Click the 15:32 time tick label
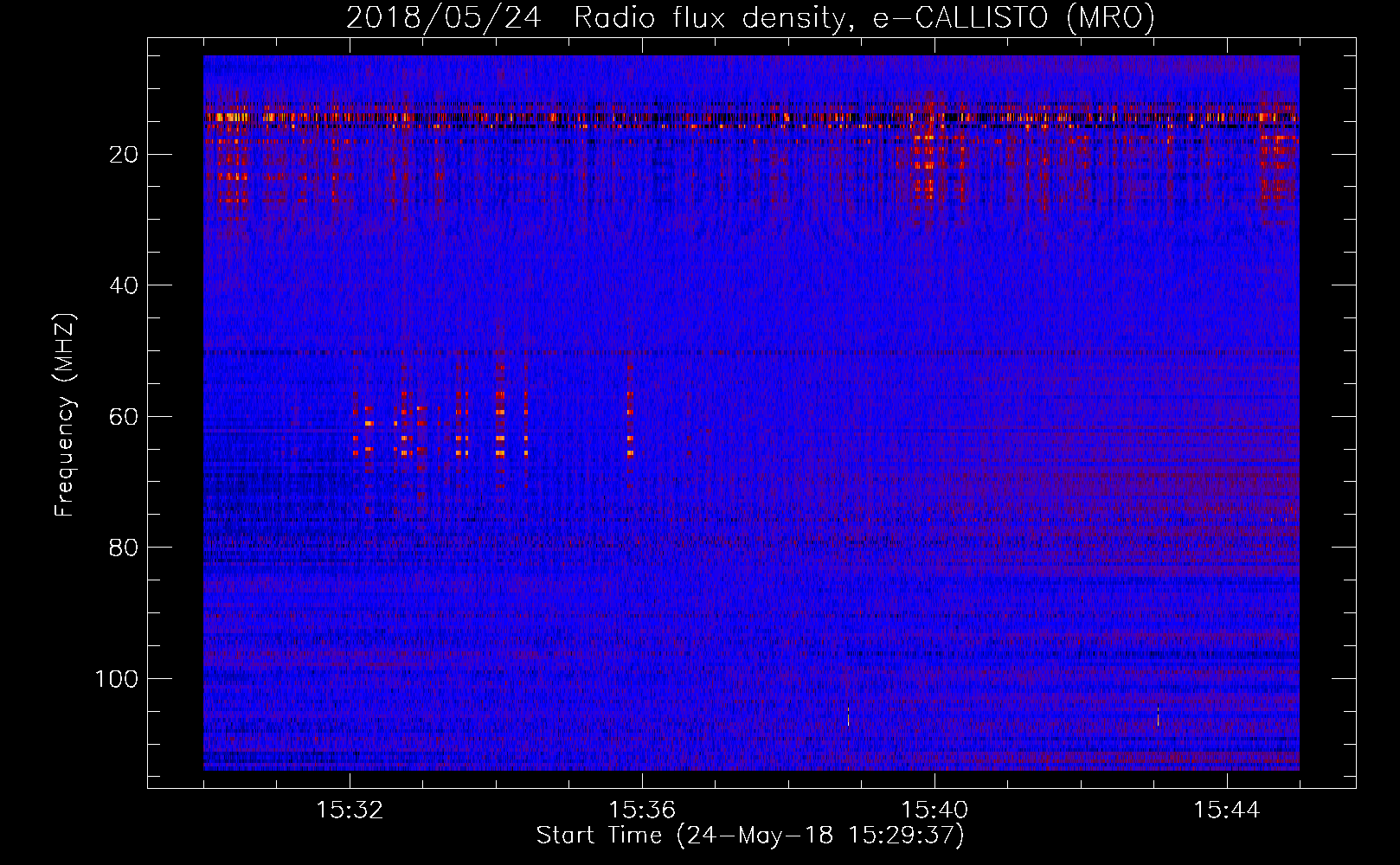Screen dimensions: 1400x865 (x=350, y=811)
